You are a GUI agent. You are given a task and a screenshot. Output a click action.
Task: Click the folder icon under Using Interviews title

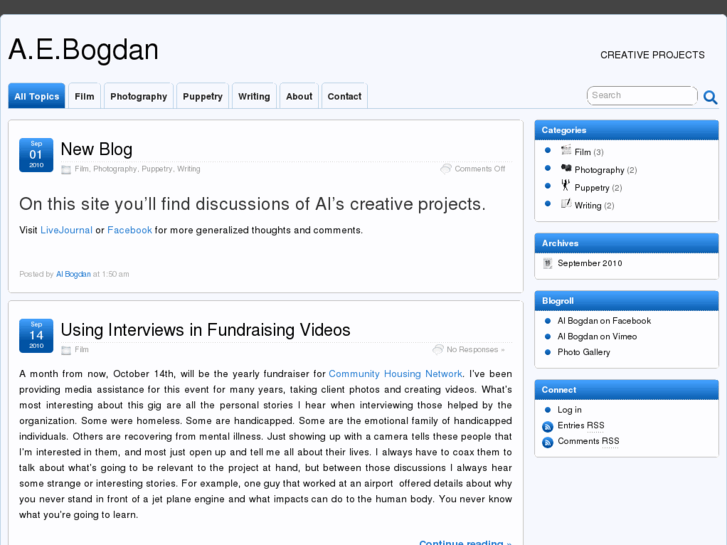tap(66, 350)
